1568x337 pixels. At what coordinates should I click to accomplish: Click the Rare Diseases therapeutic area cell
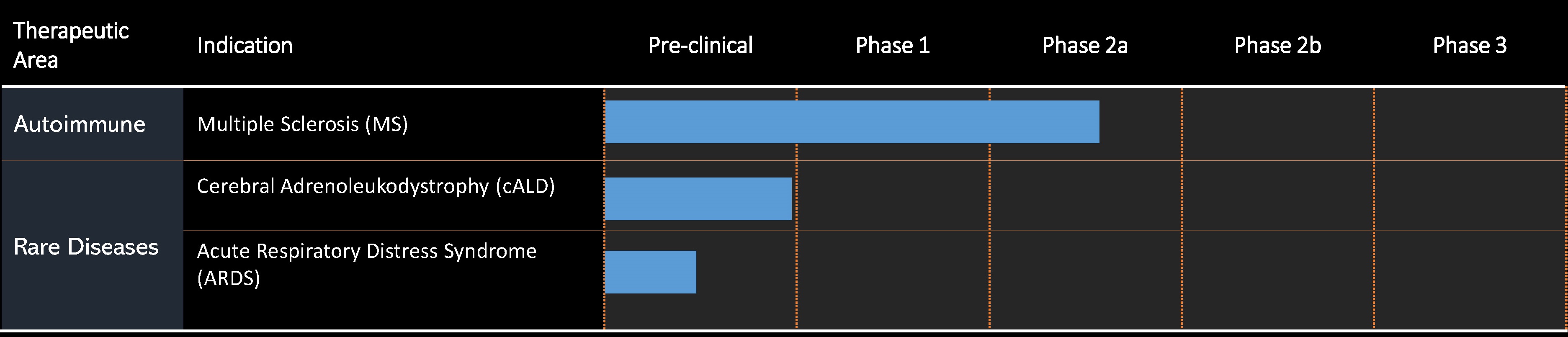click(x=86, y=246)
